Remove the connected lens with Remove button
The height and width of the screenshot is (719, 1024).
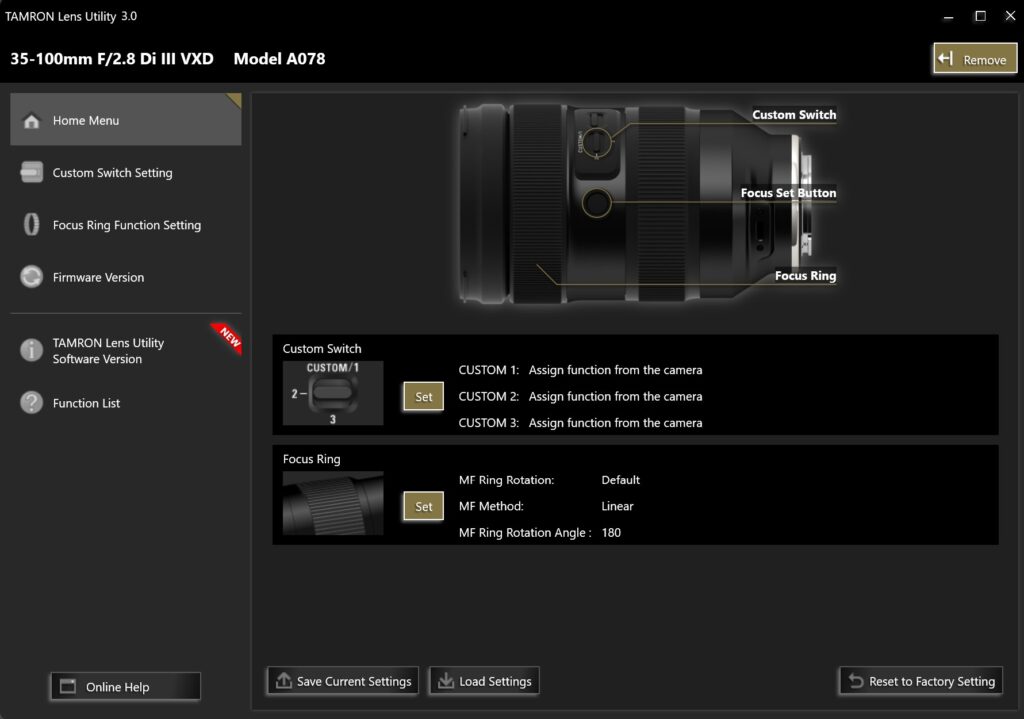pyautogui.click(x=974, y=59)
